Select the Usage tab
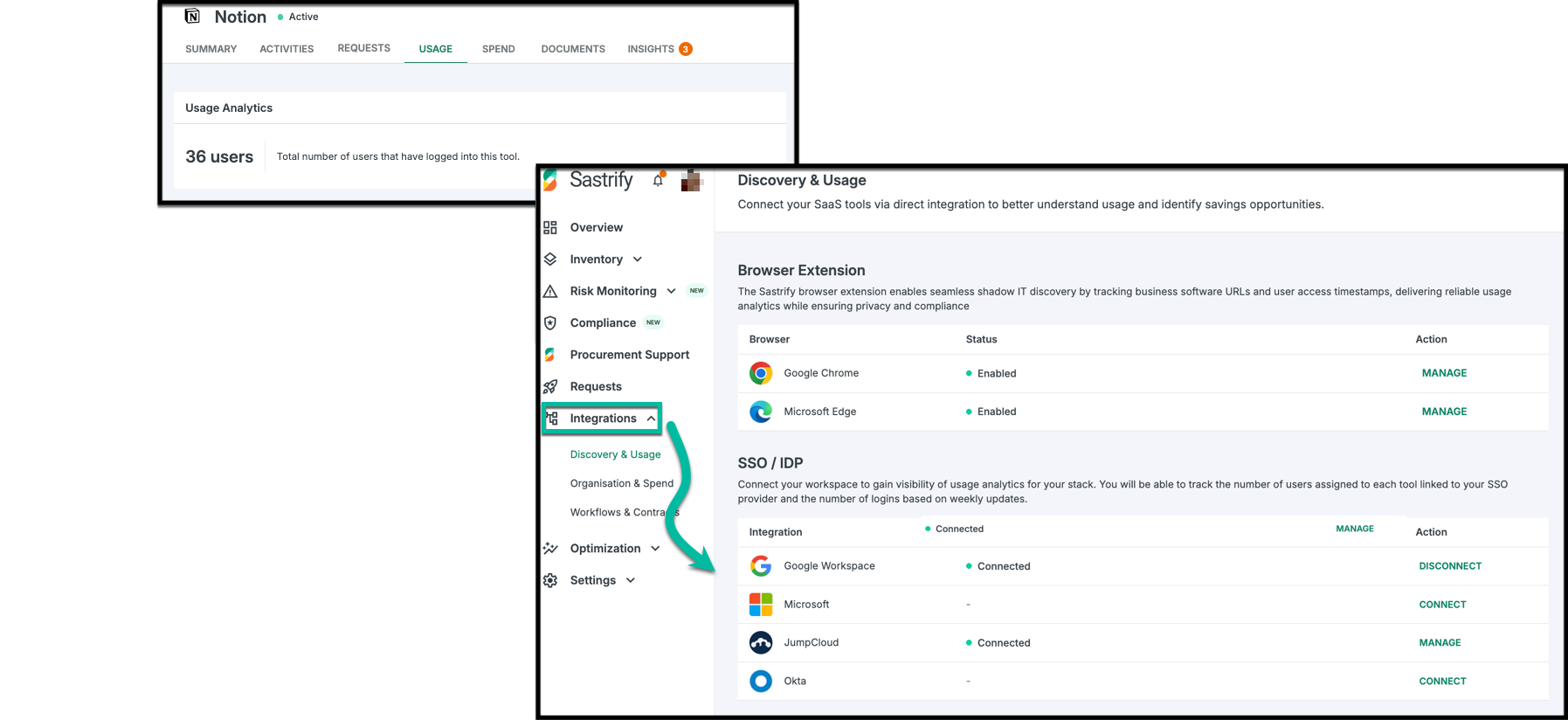 [436, 49]
